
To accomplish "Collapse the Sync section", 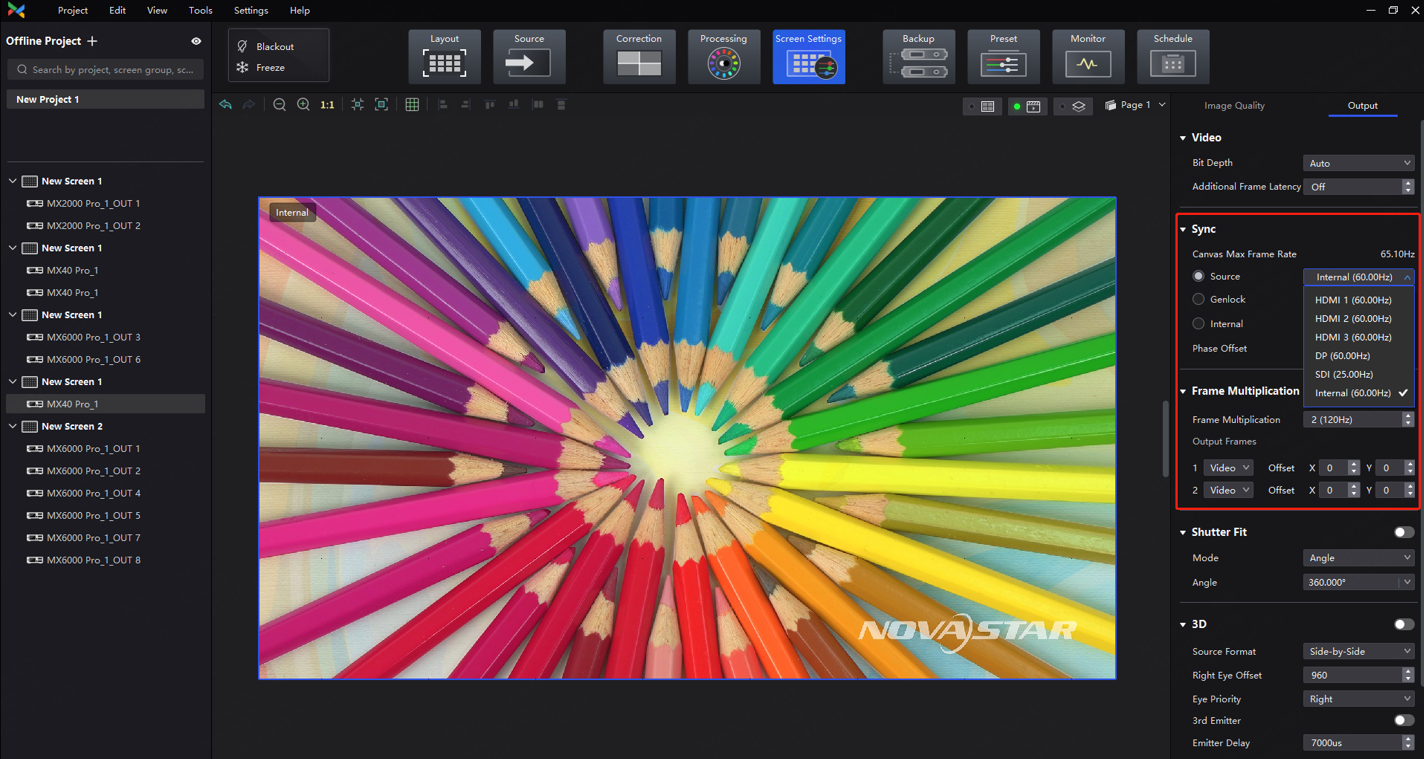I will (x=1183, y=229).
